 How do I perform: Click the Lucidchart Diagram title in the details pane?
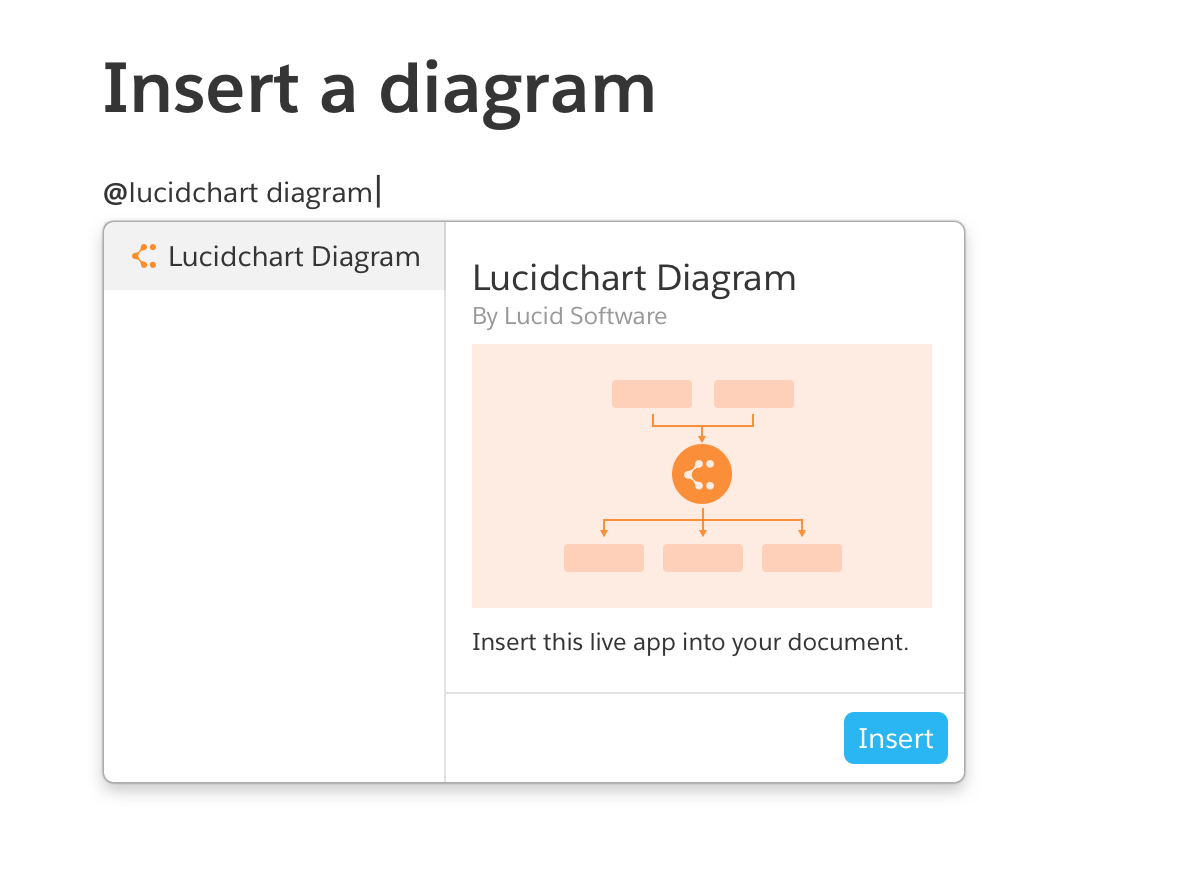634,277
